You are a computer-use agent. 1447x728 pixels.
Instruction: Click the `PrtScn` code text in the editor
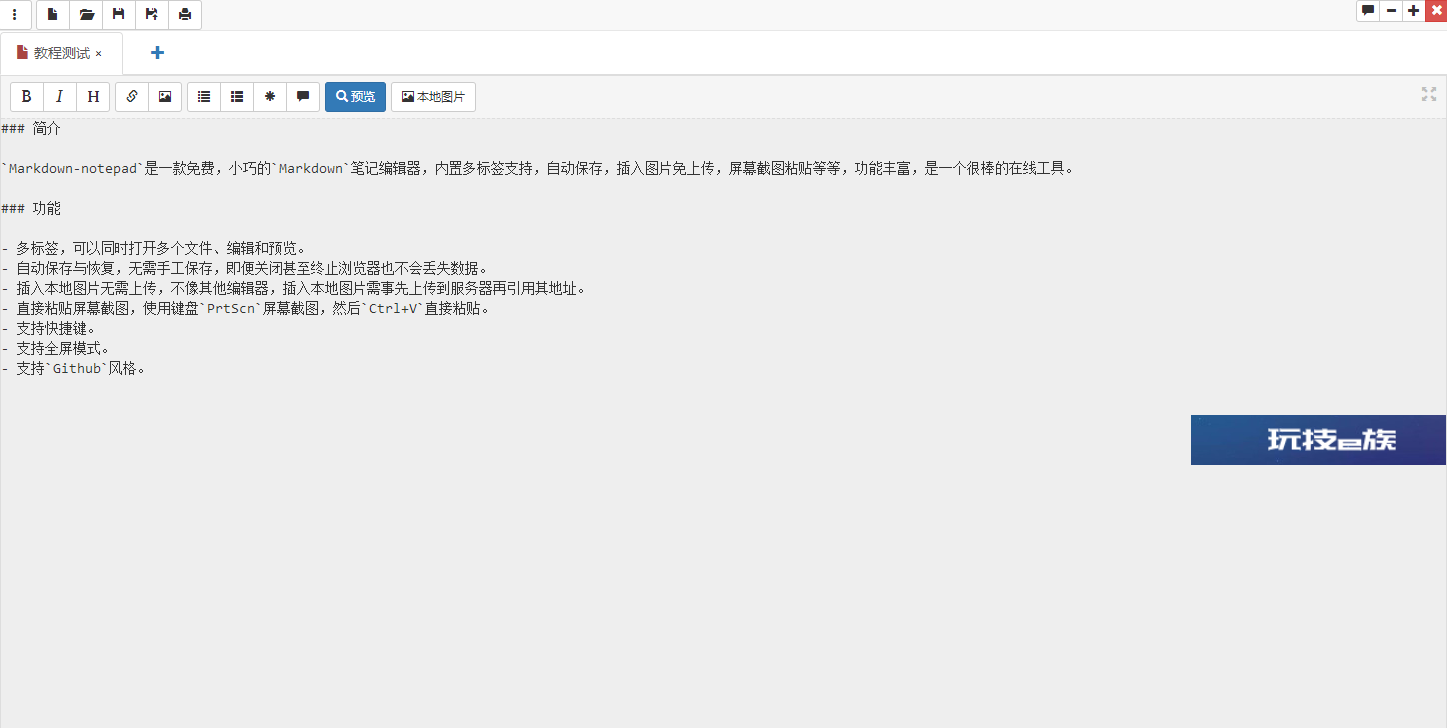(x=230, y=309)
